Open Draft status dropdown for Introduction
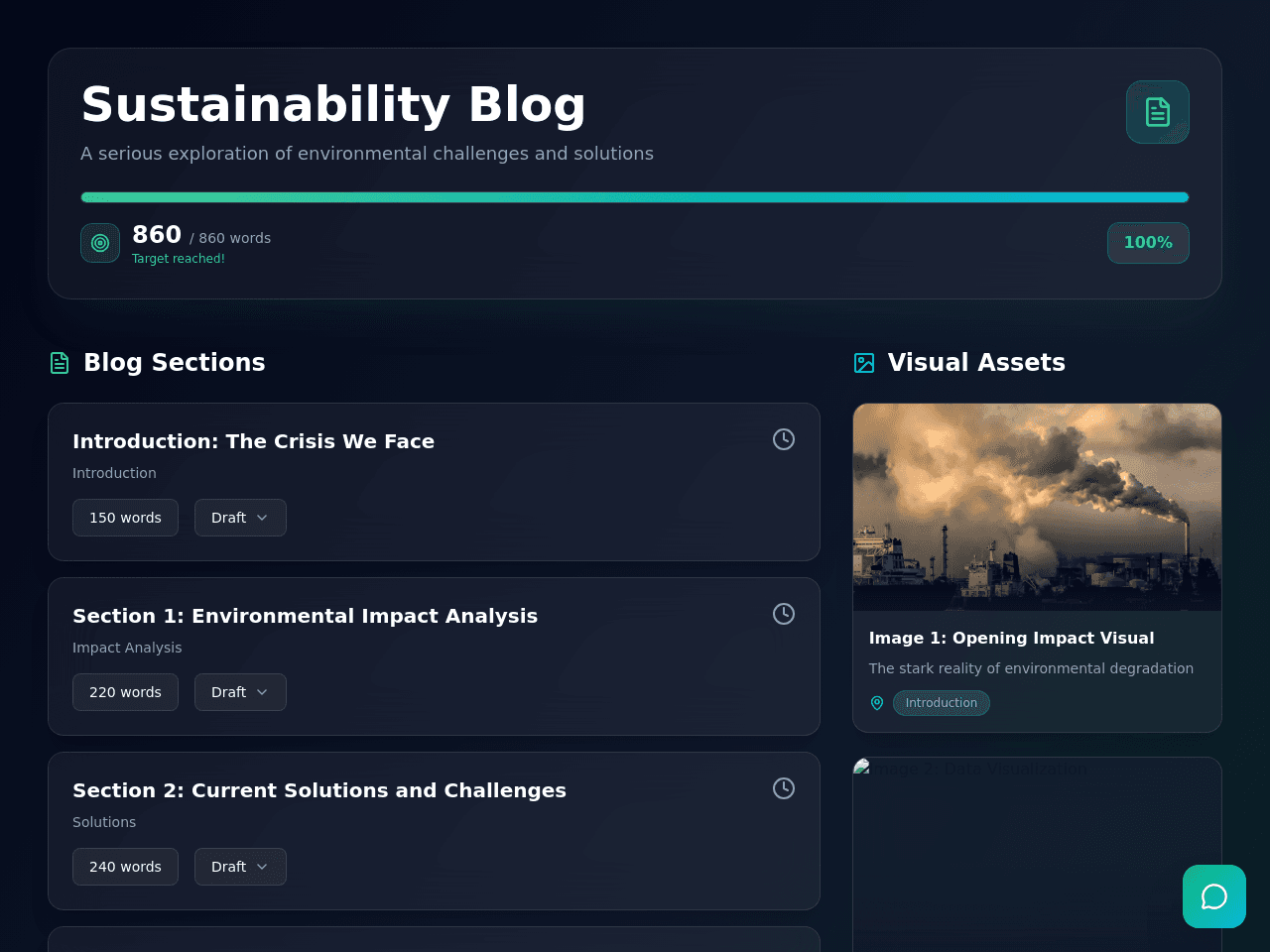 pyautogui.click(x=240, y=518)
